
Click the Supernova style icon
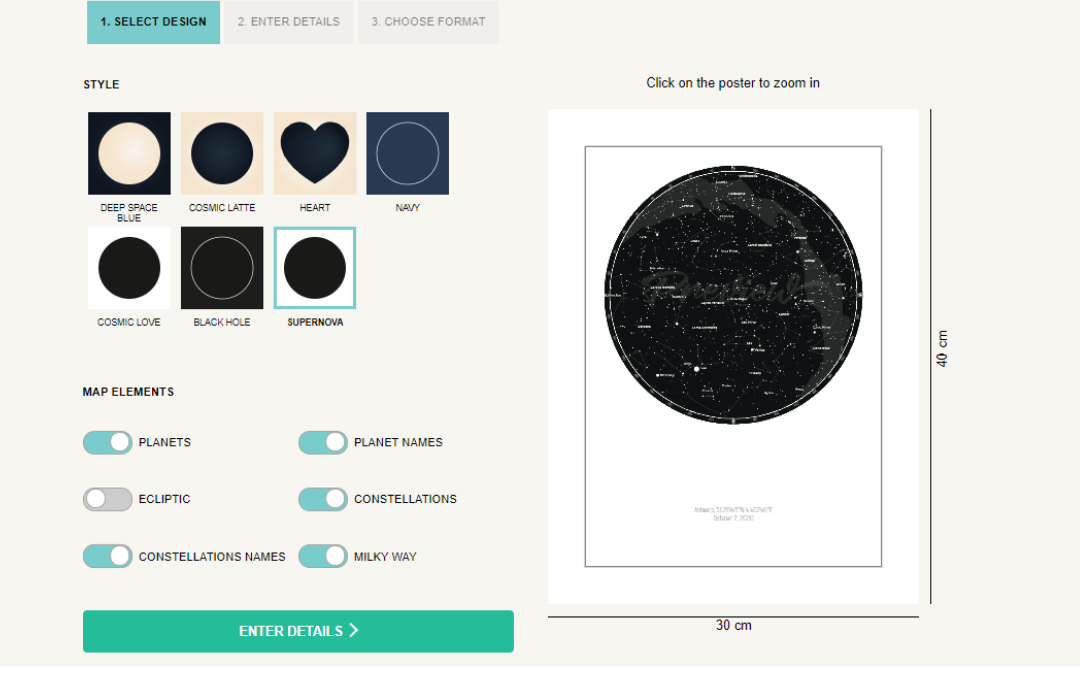point(315,268)
